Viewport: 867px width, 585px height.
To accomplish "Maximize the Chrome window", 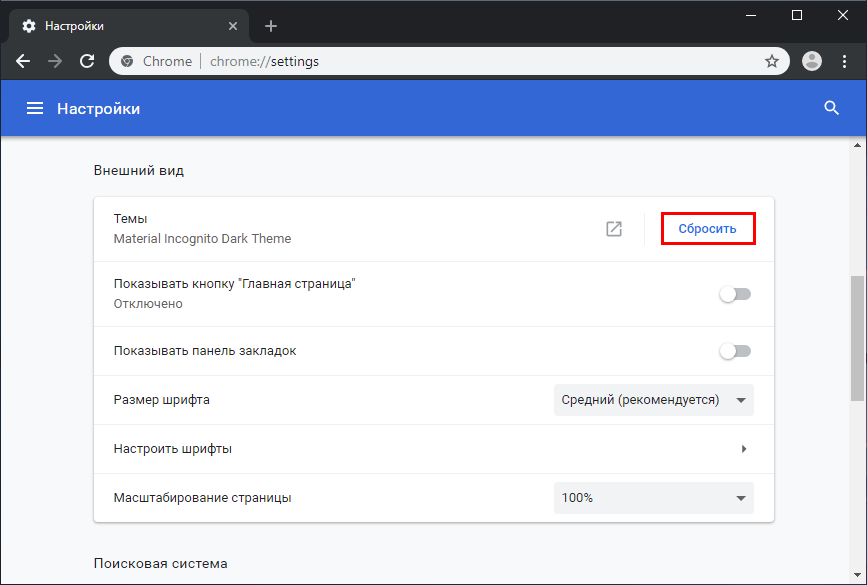I will [797, 15].
